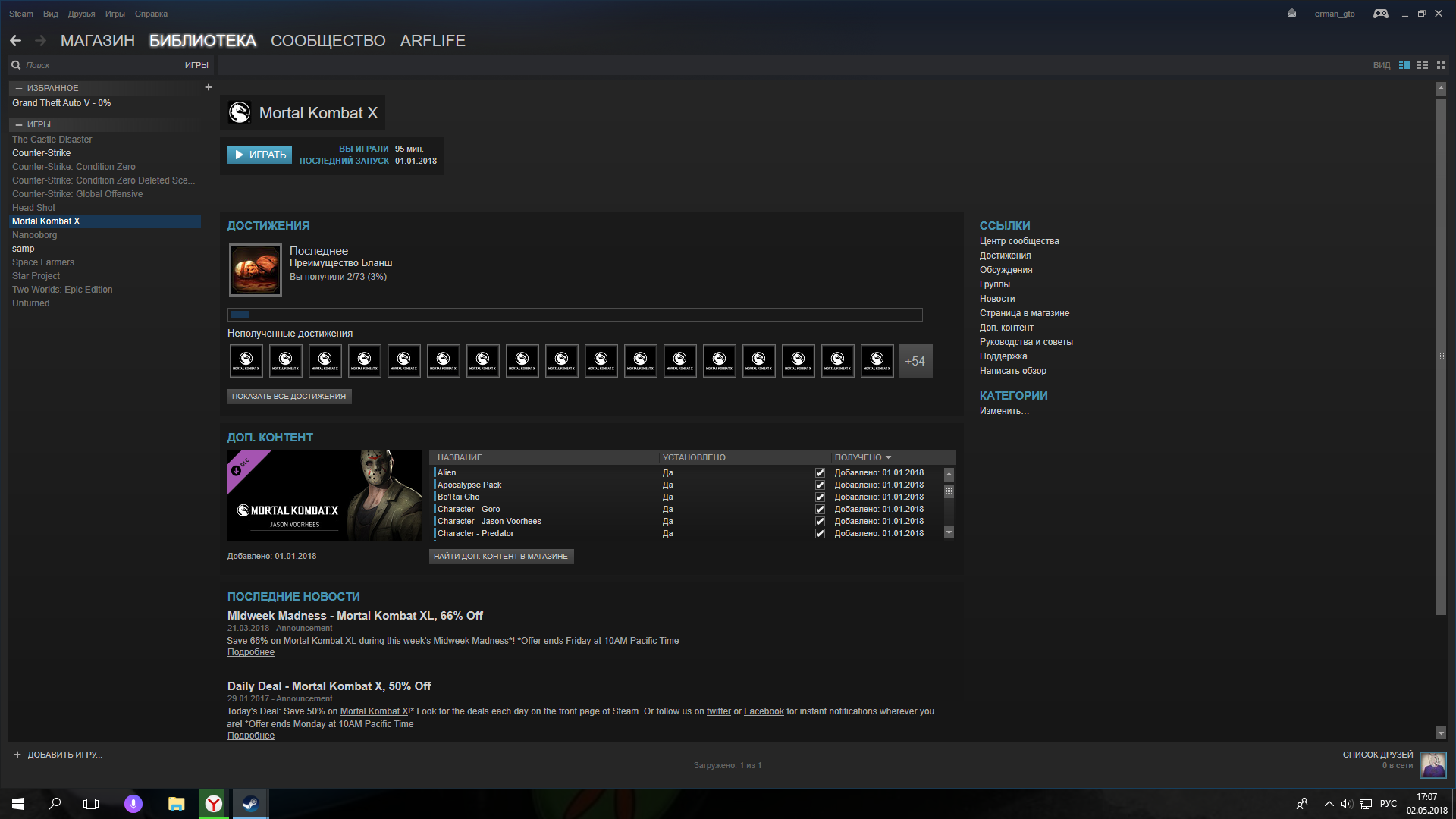The height and width of the screenshot is (819, 1456).
Task: Click the forward navigation arrow
Action: (x=40, y=41)
